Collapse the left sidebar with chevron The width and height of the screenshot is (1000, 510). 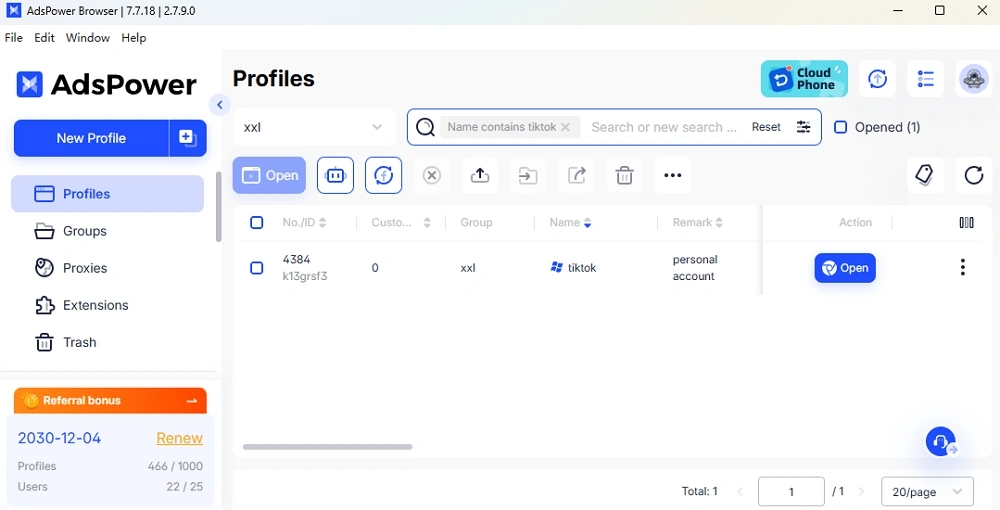[220, 105]
